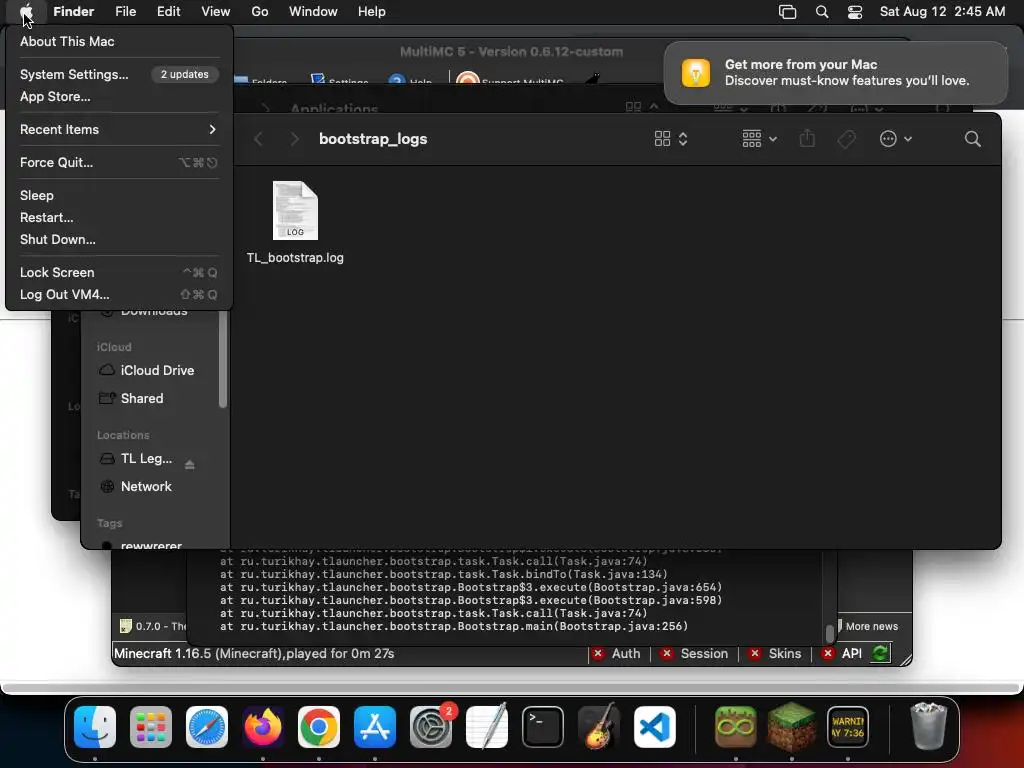Open the Window menu

pyautogui.click(x=313, y=12)
